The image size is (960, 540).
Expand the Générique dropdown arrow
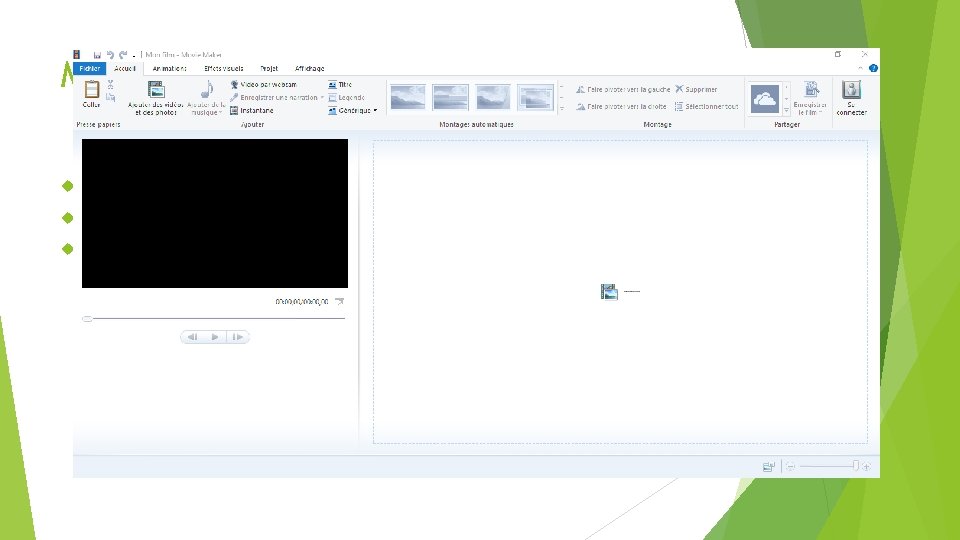[x=375, y=110]
